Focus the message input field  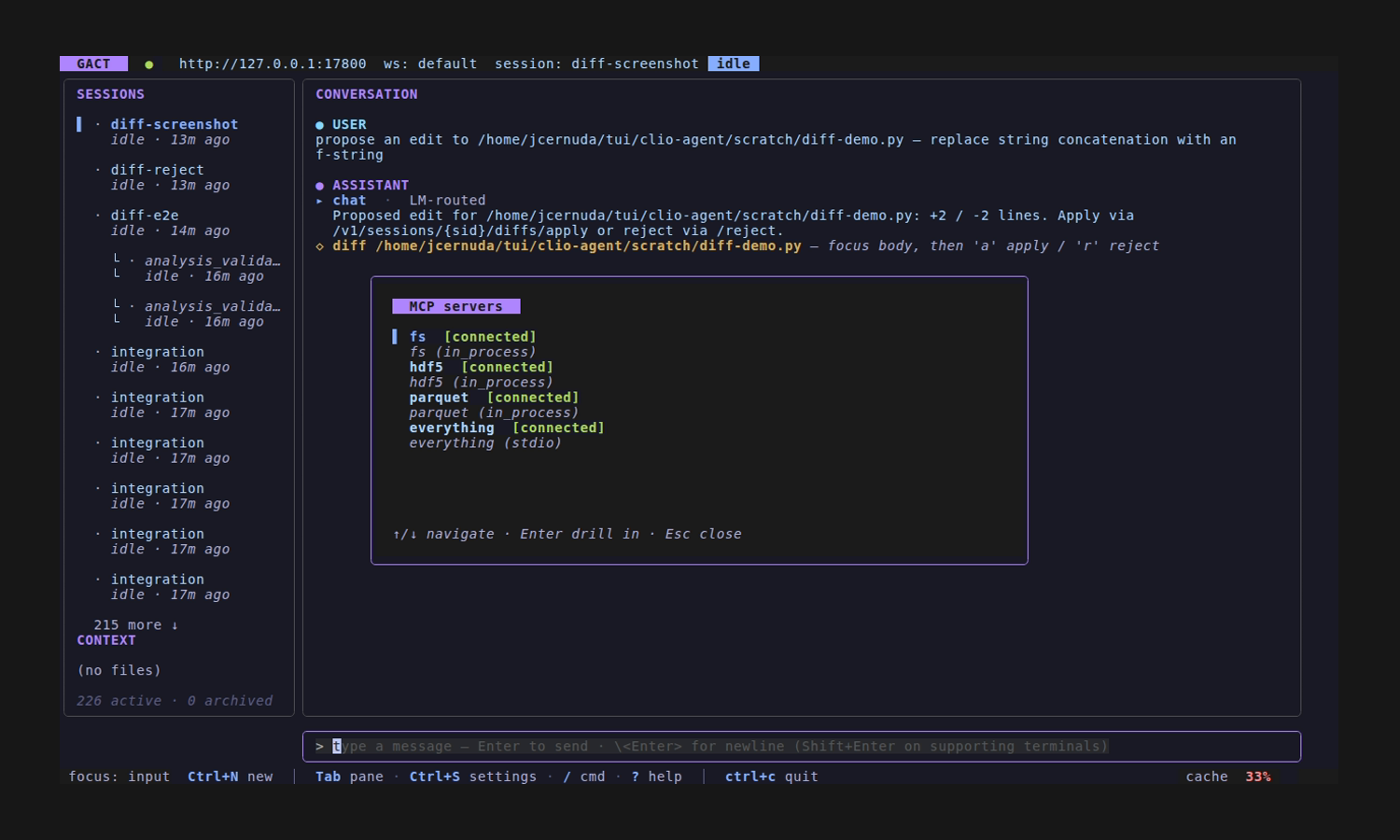pyautogui.click(x=802, y=747)
